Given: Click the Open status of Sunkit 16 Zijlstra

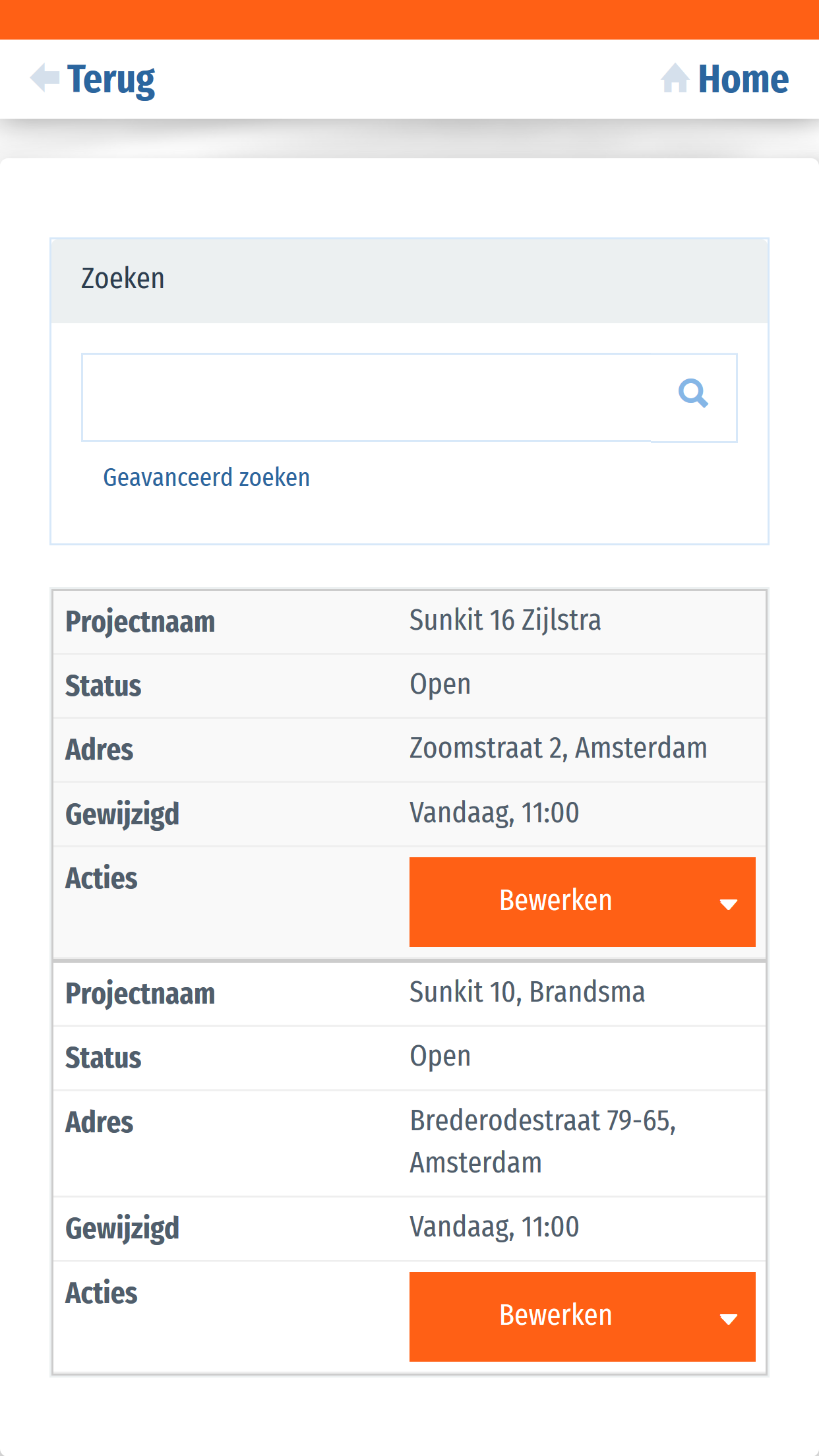Looking at the screenshot, I should tap(440, 684).
